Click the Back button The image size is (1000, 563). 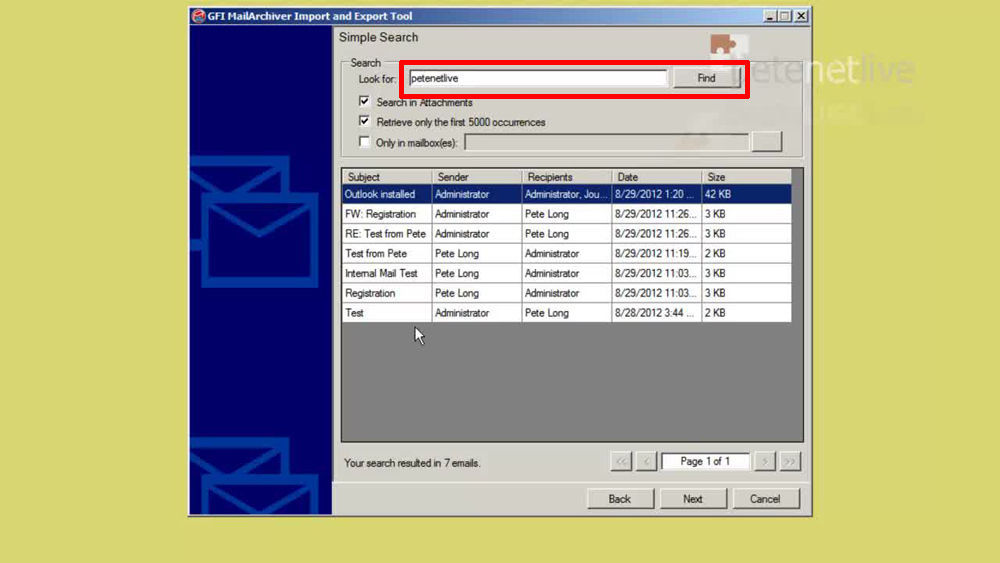point(620,499)
